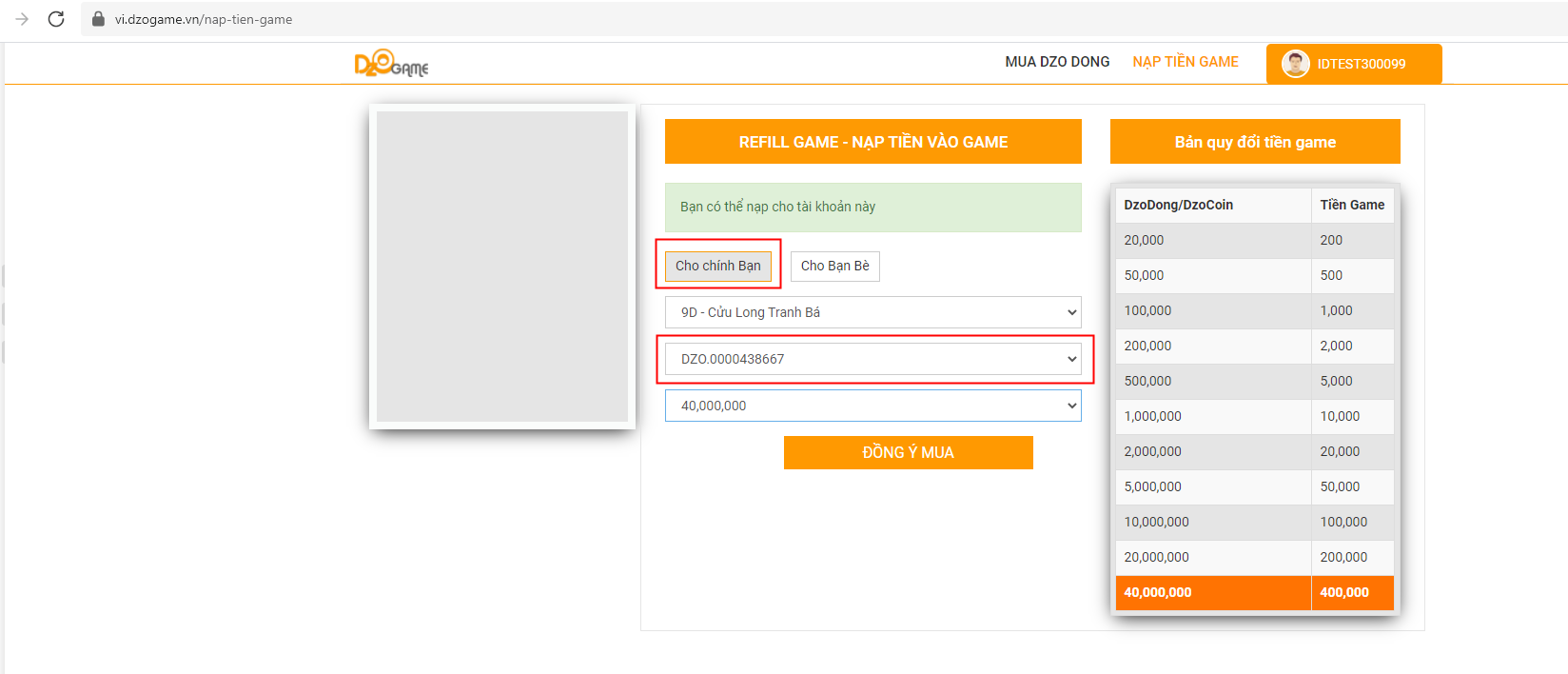
Task: Click the user avatar icon
Action: tap(1295, 64)
